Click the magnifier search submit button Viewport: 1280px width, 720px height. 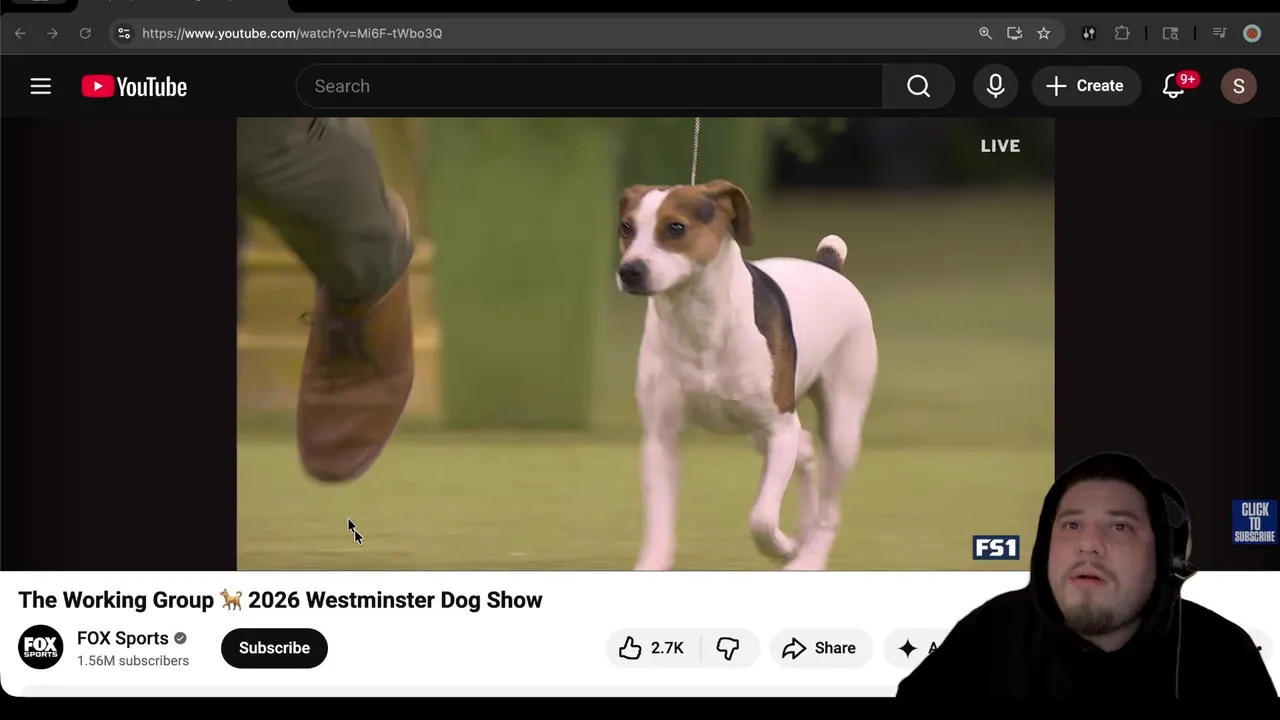pos(918,86)
